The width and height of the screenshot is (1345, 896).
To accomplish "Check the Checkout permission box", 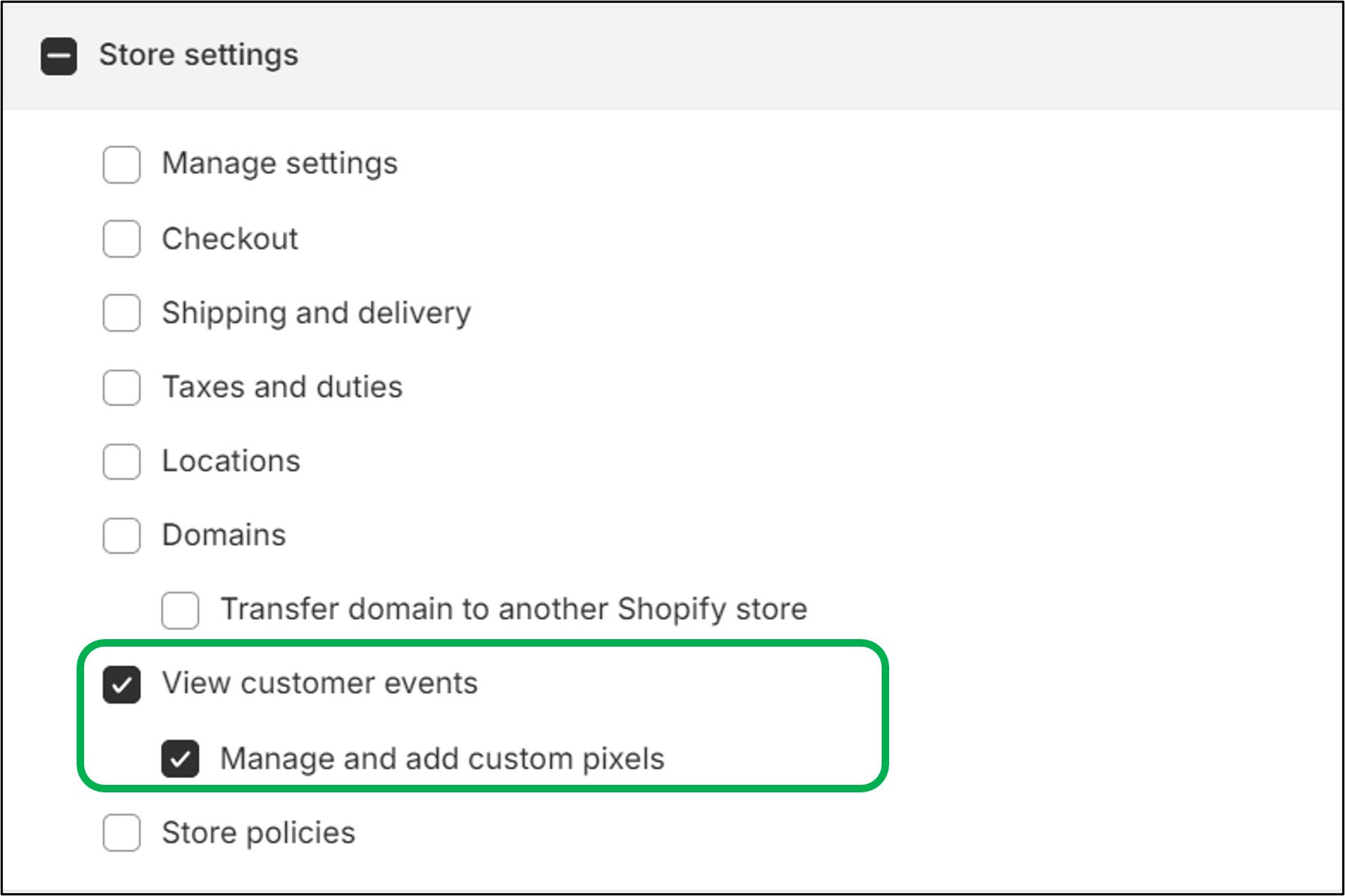I will (120, 239).
